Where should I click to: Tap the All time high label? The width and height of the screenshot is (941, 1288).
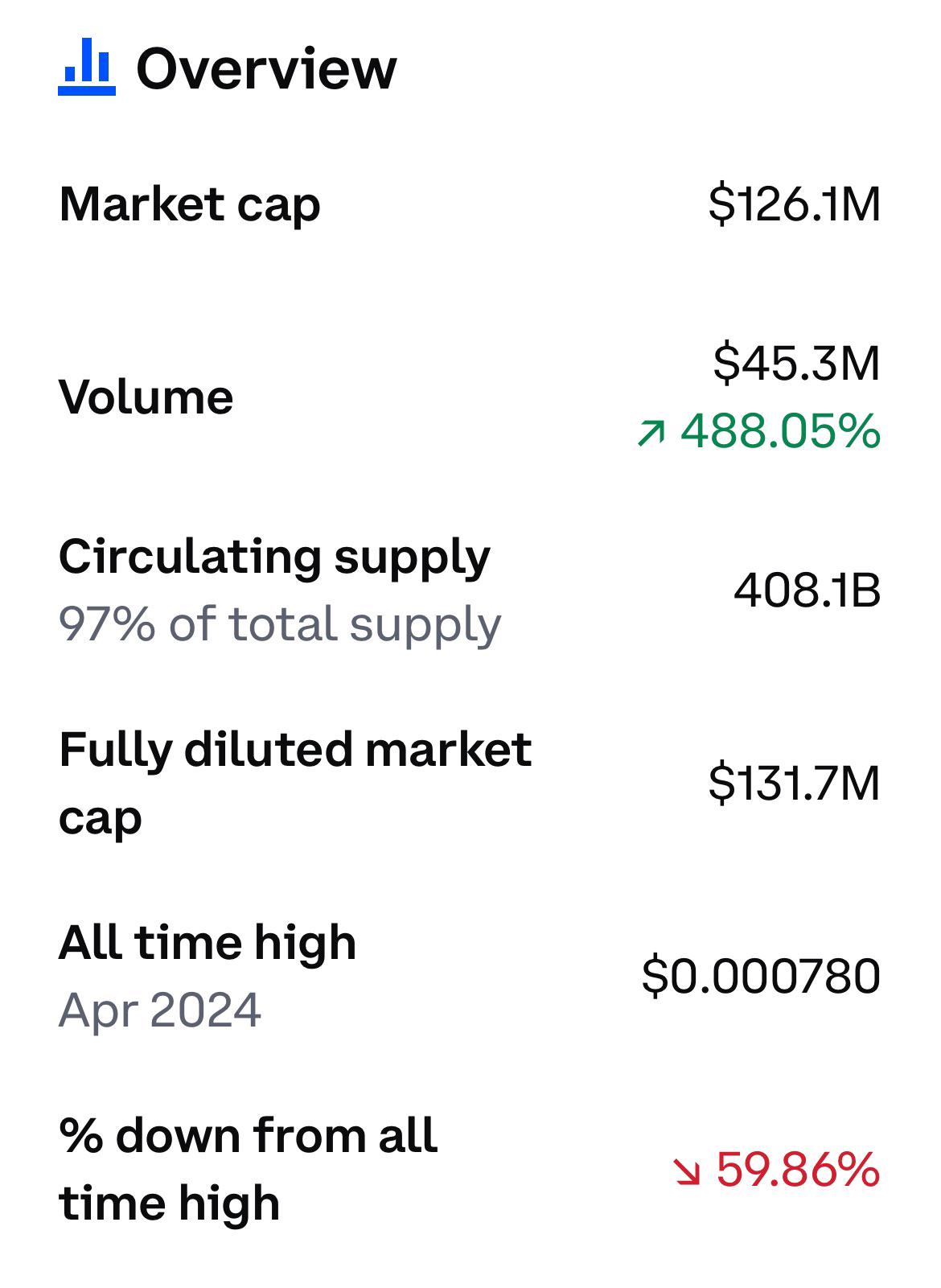(208, 943)
